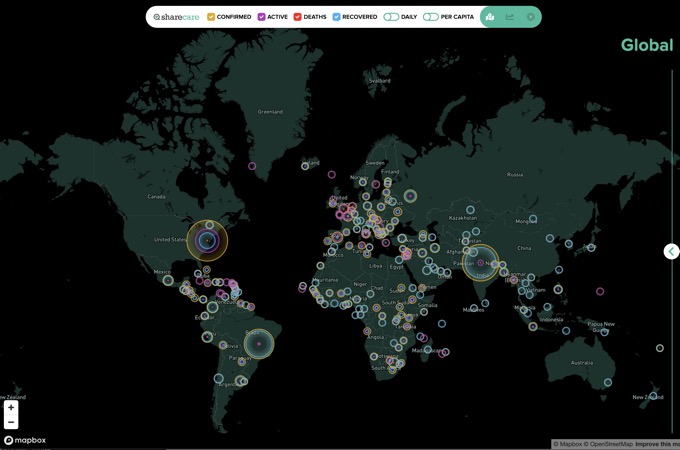Image resolution: width=680 pixels, height=450 pixels.
Task: Expand the side panel with chevron arrow
Action: pyautogui.click(x=671, y=251)
